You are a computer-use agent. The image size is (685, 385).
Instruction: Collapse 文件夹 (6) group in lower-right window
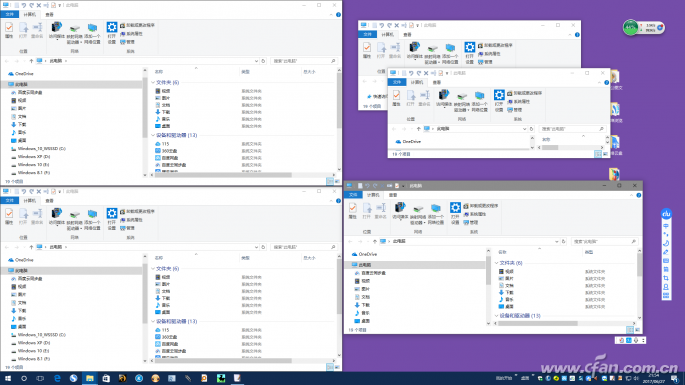(497, 263)
